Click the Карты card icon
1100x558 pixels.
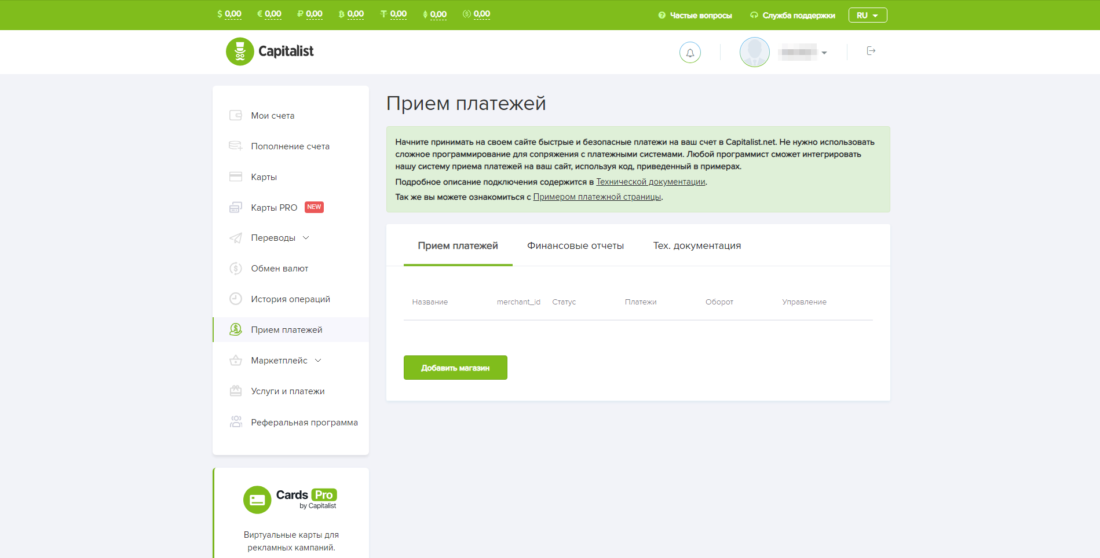[x=235, y=177]
